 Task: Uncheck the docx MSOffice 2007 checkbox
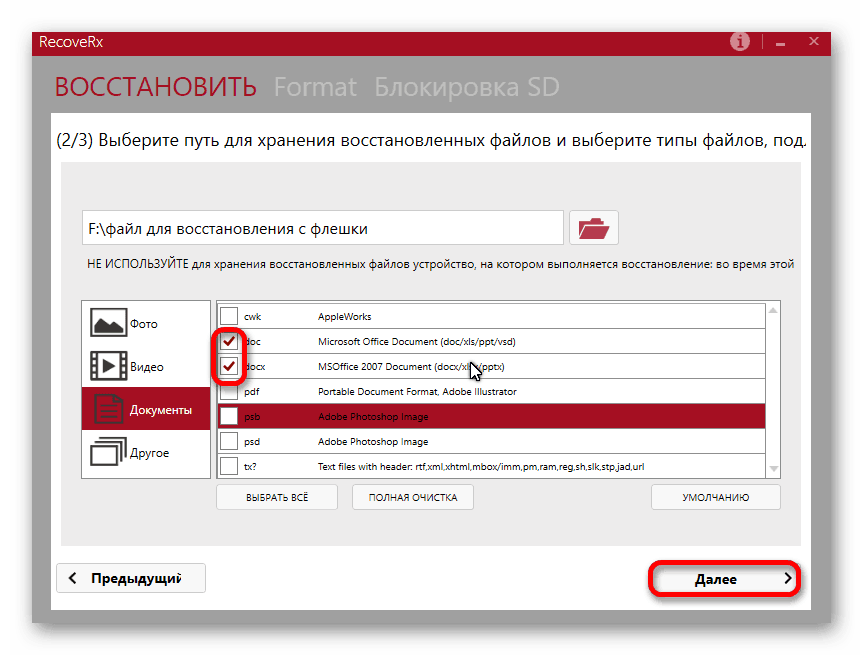click(229, 366)
